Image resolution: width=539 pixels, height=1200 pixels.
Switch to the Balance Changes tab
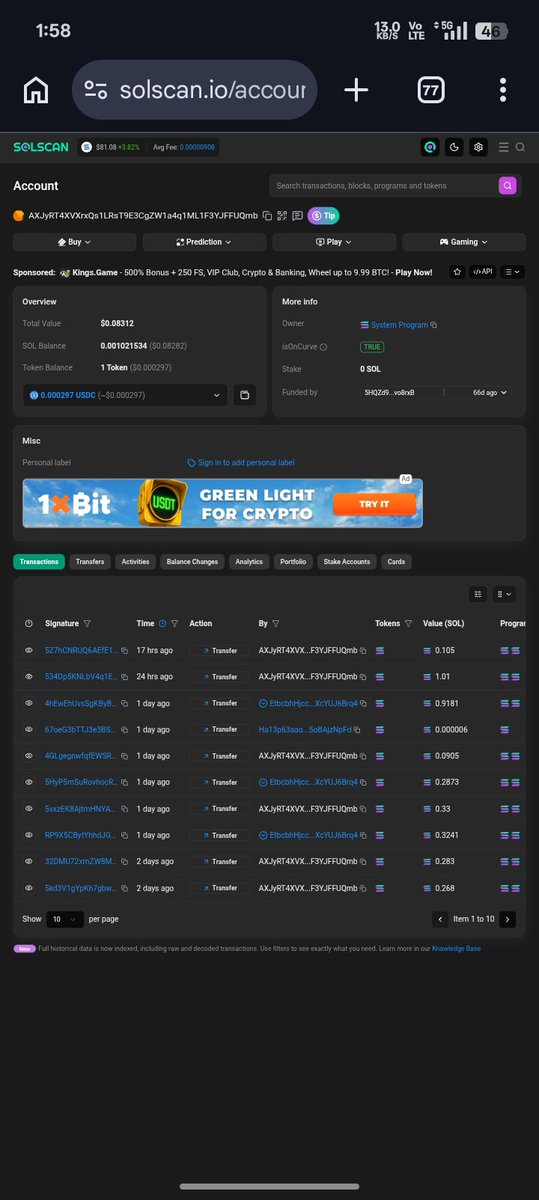pos(192,562)
